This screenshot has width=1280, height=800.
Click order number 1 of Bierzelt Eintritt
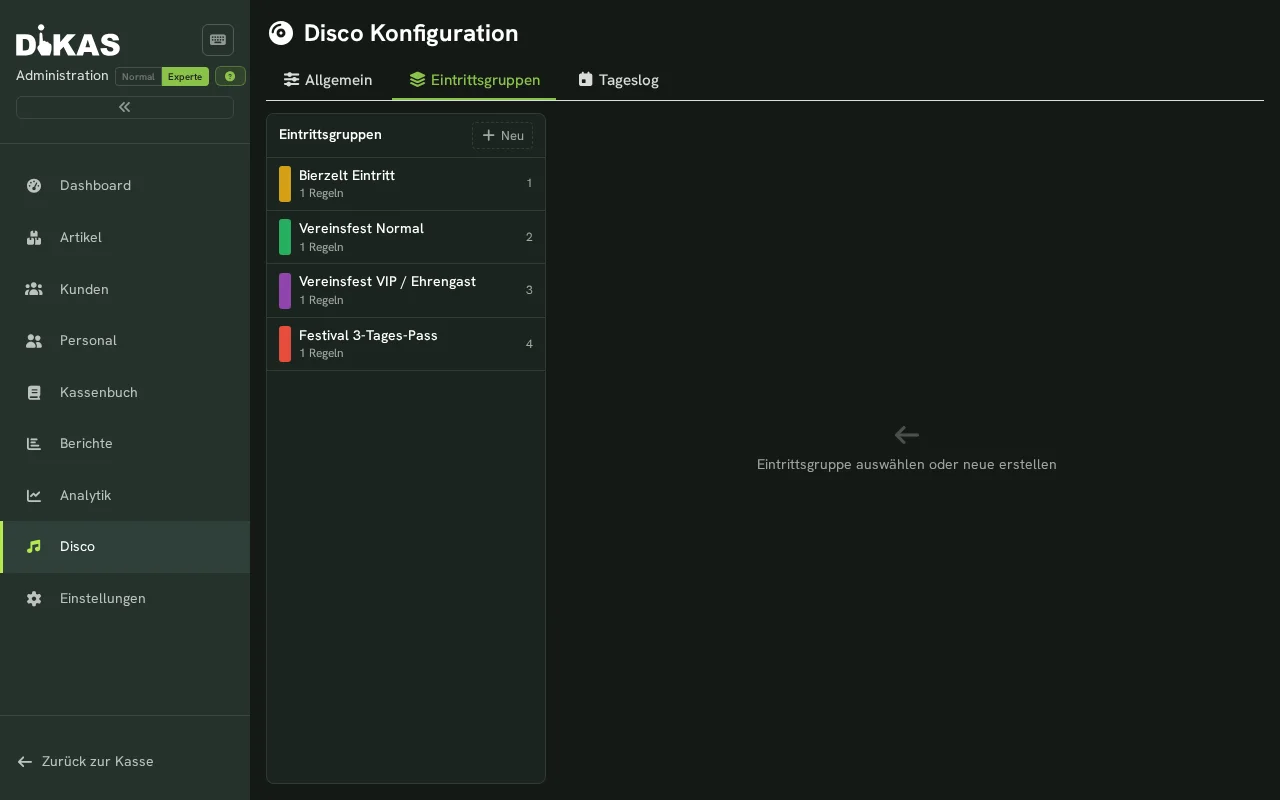pyautogui.click(x=529, y=184)
